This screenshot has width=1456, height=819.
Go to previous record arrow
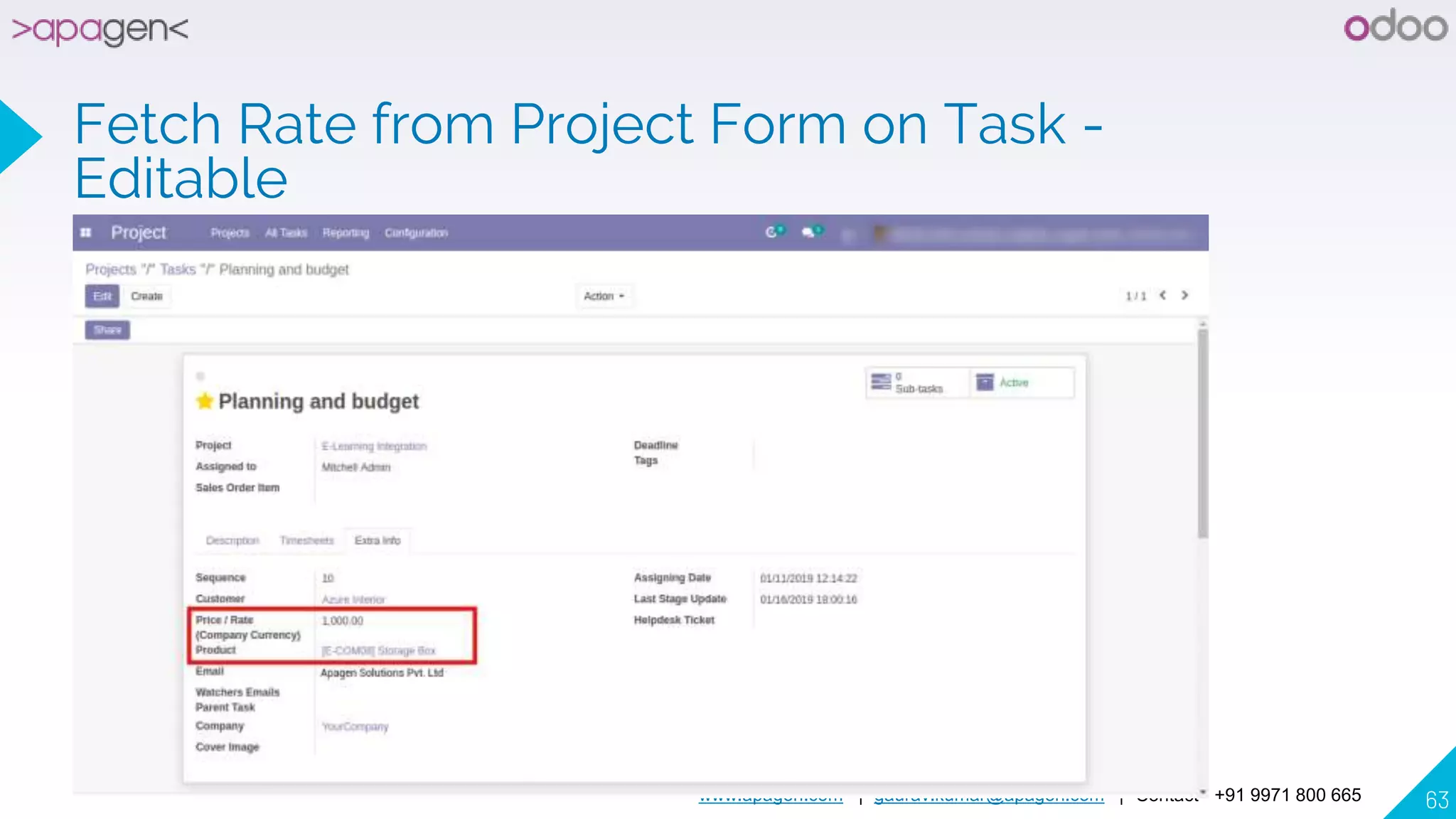pos(1163,295)
